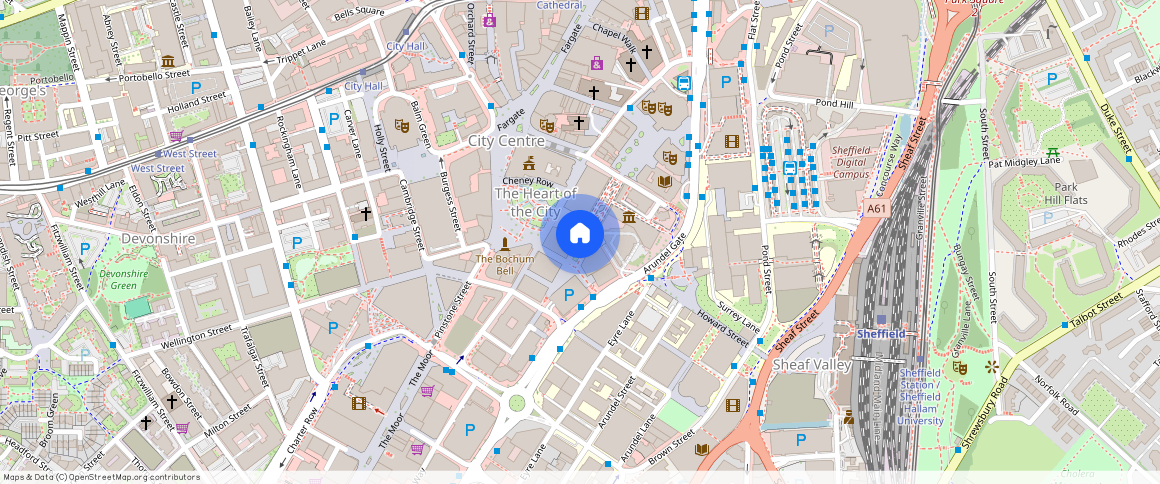Click The Bochum Bell monument icon
Image resolution: width=1160 pixels, height=484 pixels.
pyautogui.click(x=503, y=245)
